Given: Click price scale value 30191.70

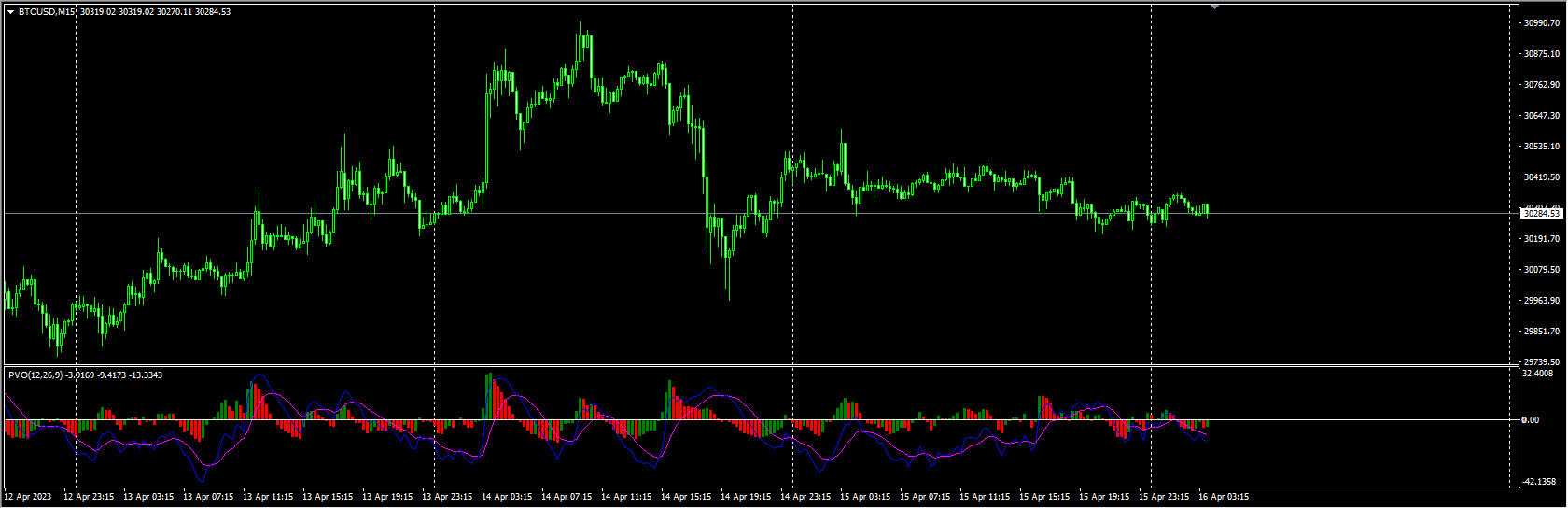Looking at the screenshot, I should pos(1542,239).
